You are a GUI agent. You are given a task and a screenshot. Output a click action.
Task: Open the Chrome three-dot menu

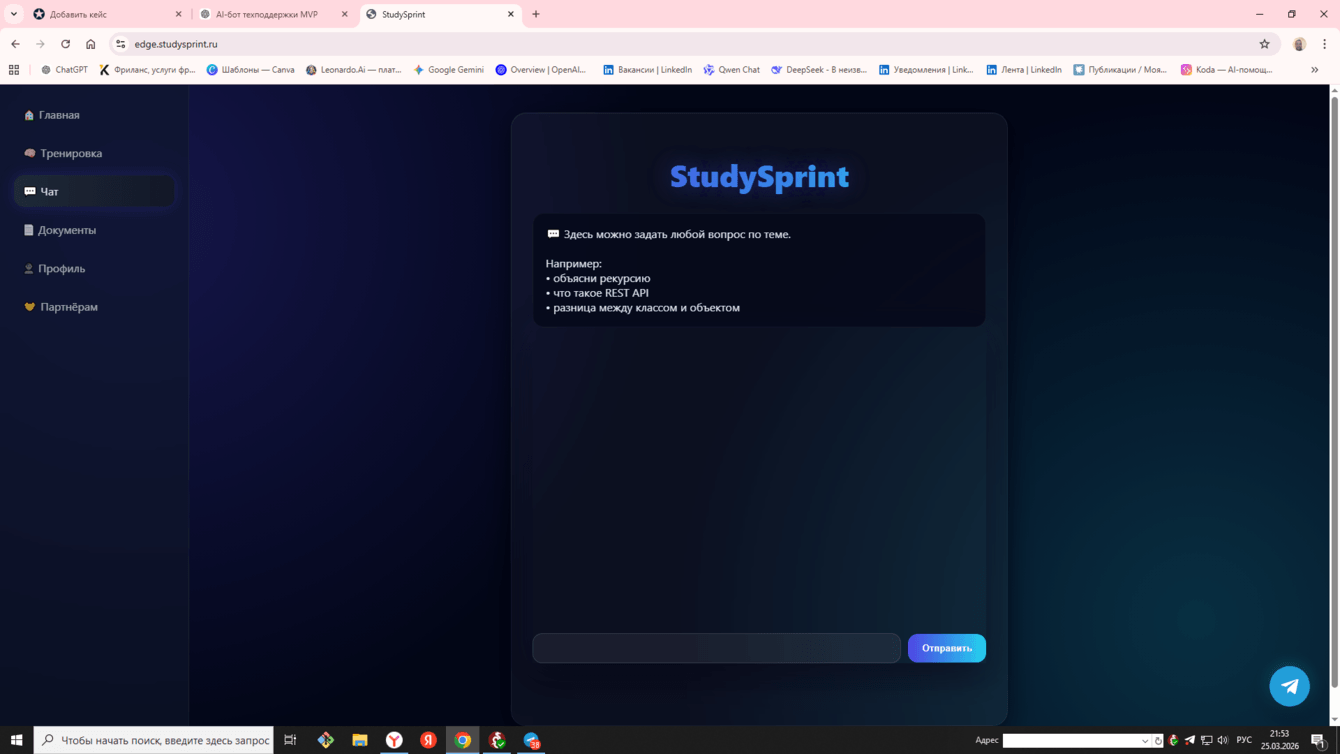(x=1324, y=44)
